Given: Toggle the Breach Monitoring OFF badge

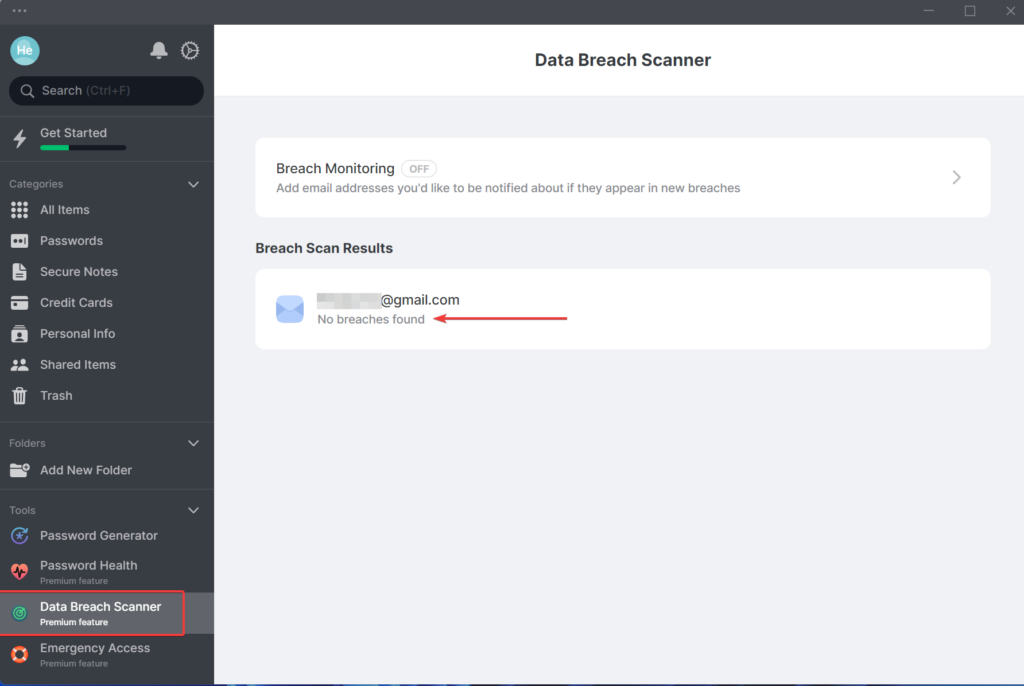Looking at the screenshot, I should click(x=419, y=169).
